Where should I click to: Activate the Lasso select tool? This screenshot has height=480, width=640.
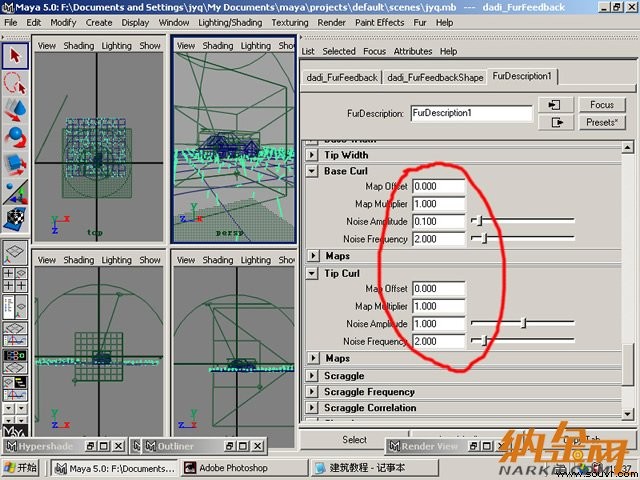tap(15, 83)
